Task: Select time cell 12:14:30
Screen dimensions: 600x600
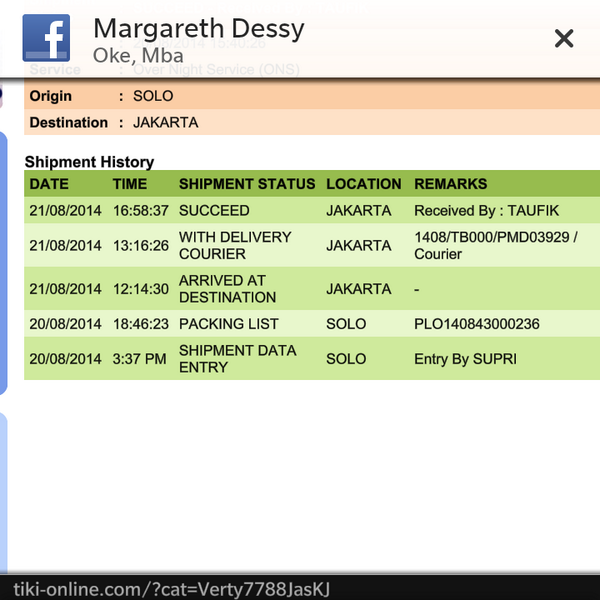Action: (x=140, y=289)
